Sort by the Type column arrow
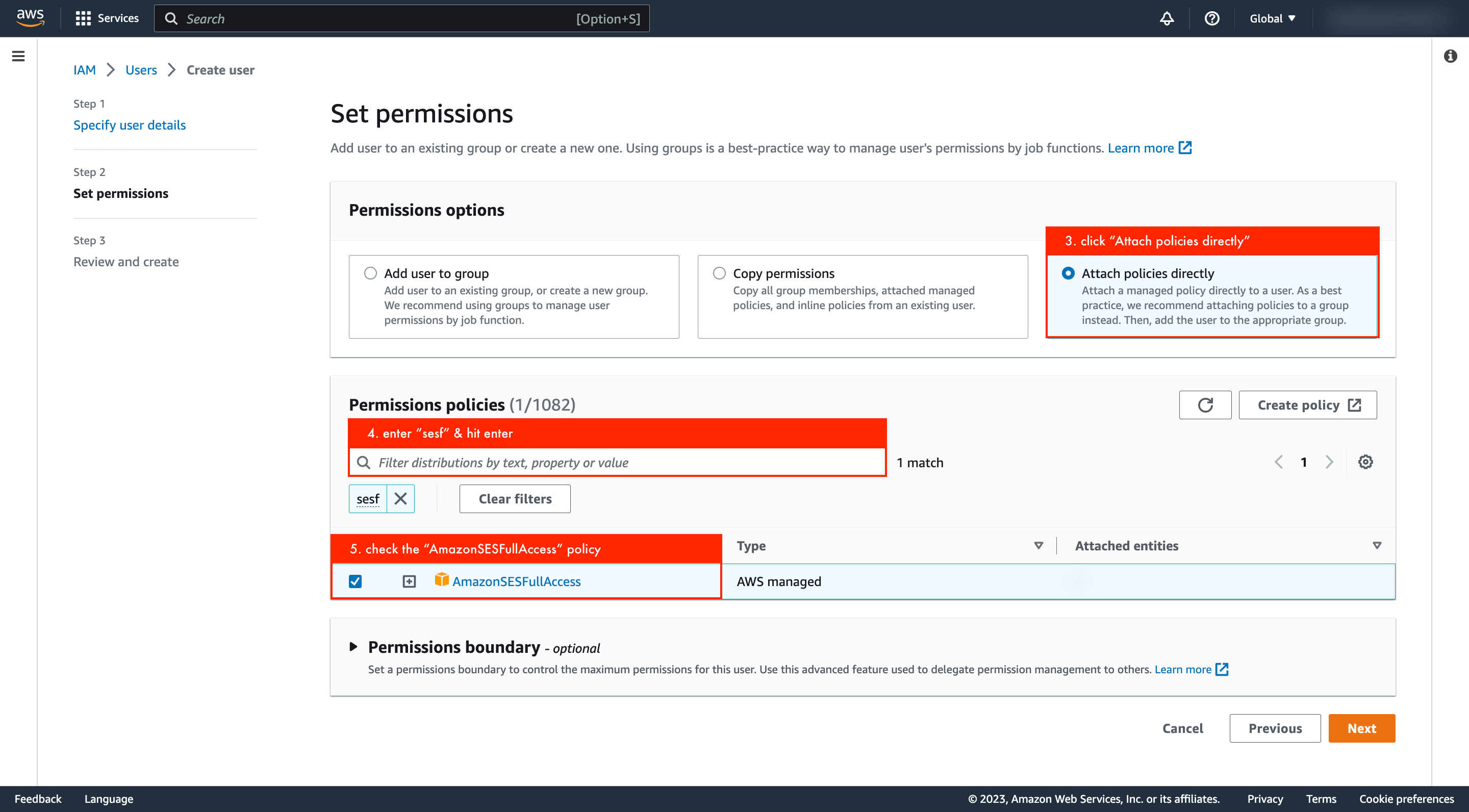This screenshot has width=1469, height=812. point(1039,546)
